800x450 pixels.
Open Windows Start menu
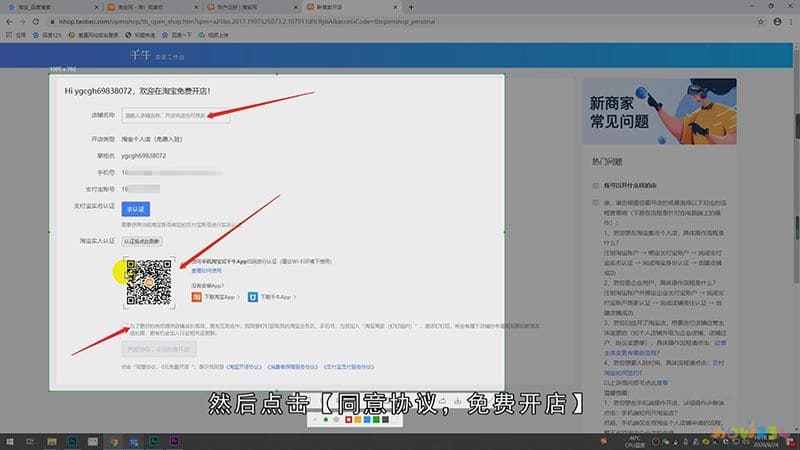(10, 441)
